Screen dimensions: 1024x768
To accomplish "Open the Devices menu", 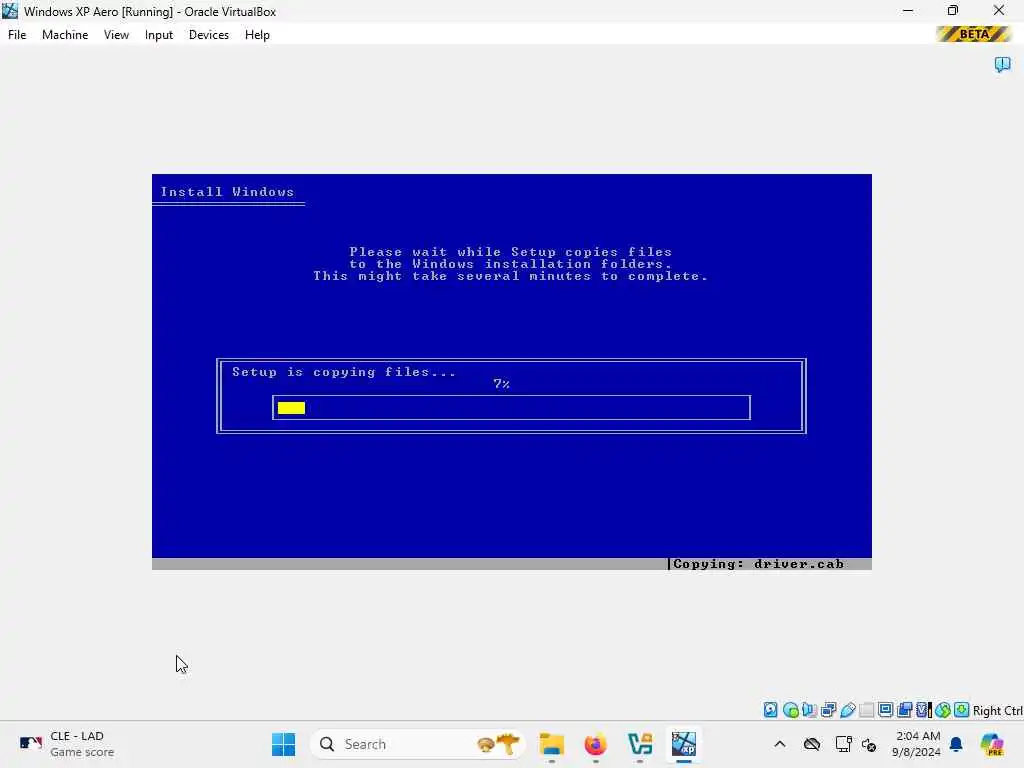I will click(208, 35).
